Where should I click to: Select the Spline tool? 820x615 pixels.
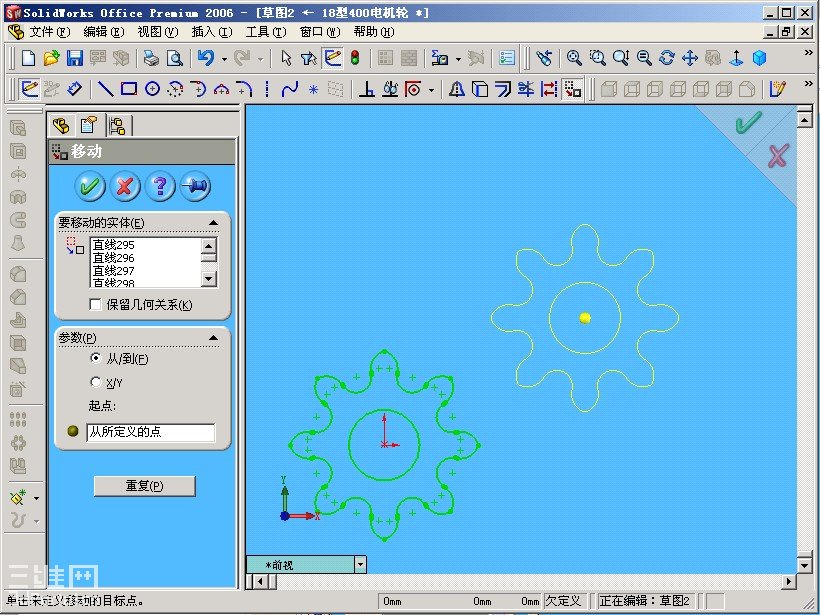point(290,89)
